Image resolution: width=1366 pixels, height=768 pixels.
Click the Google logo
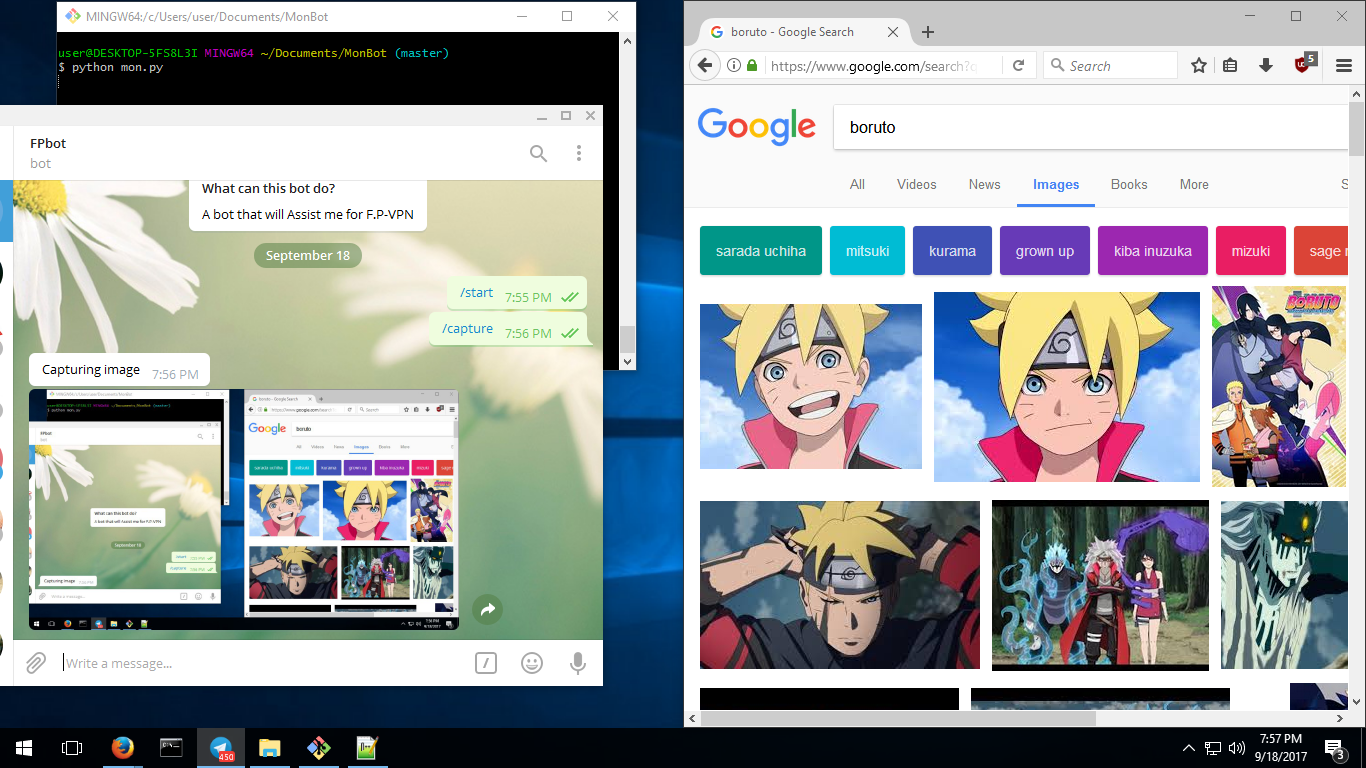click(757, 127)
